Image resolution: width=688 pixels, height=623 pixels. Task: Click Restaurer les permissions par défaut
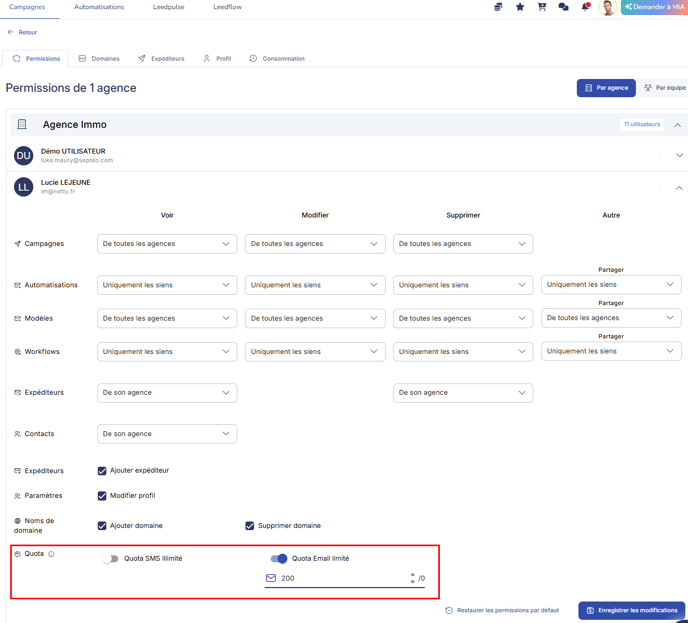tap(502, 610)
